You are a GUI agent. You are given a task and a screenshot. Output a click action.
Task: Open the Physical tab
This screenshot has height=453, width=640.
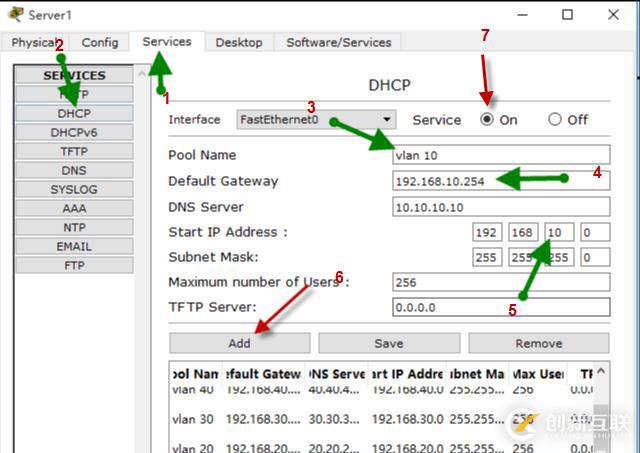pos(35,42)
